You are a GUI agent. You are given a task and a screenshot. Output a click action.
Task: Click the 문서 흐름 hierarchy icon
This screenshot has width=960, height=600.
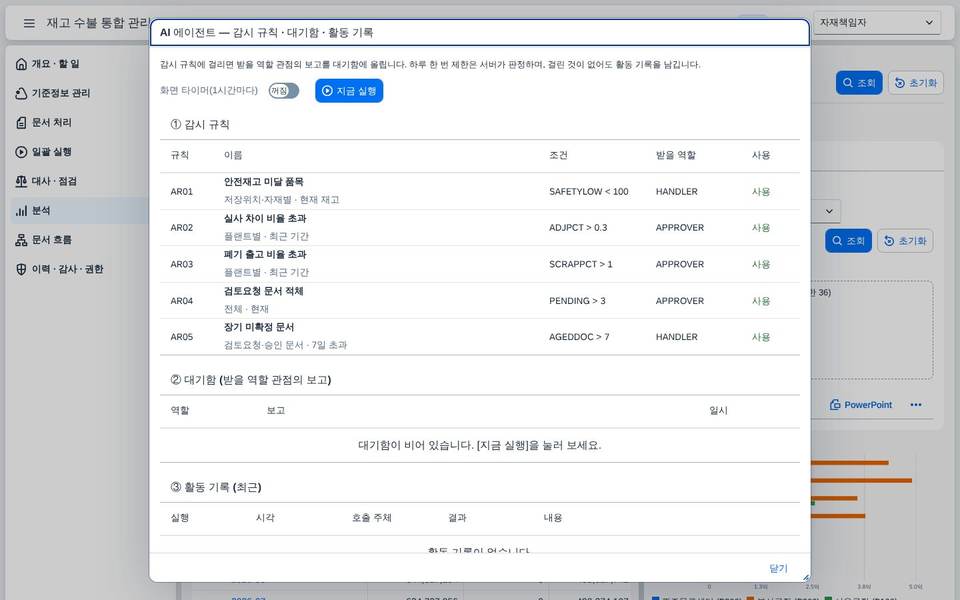21,240
